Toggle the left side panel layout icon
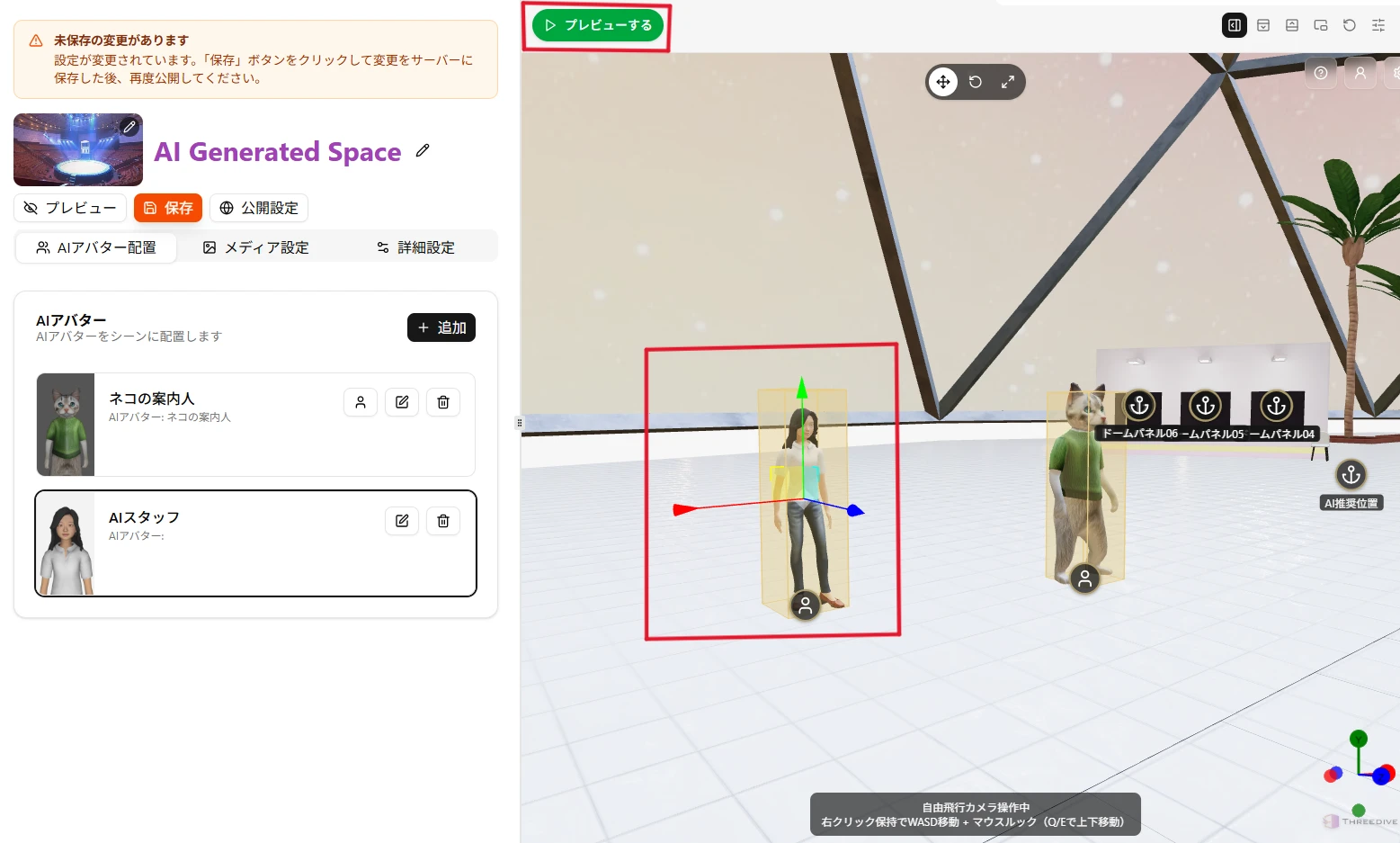 1235,25
